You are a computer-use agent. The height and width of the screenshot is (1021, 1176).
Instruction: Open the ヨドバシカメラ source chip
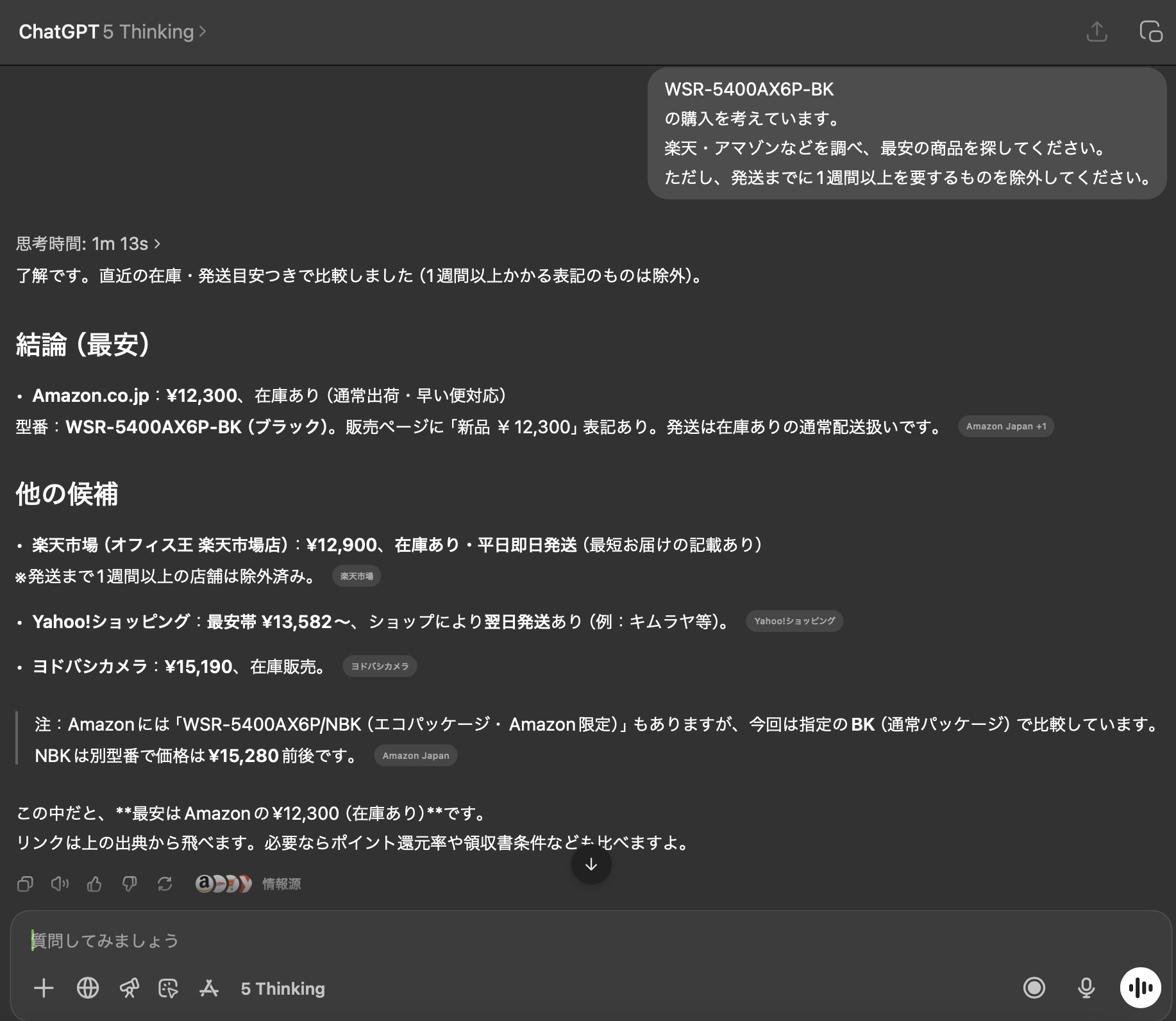(x=380, y=667)
